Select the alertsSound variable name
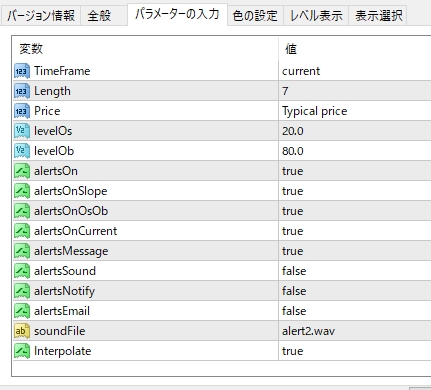 point(65,271)
